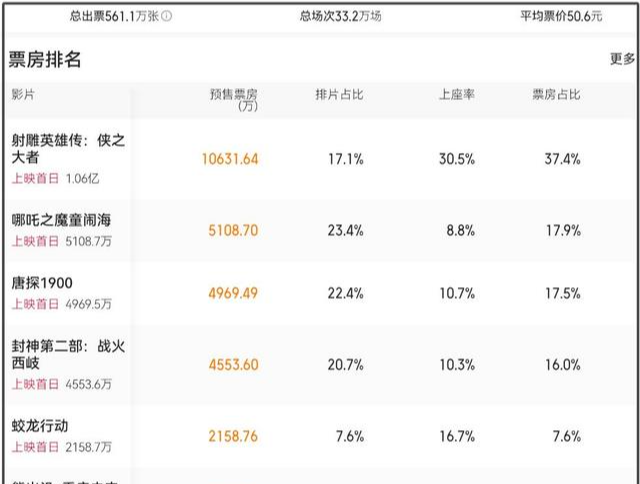This screenshot has width=640, height=484.
Task: Click the 4969.49 box office number
Action: tap(233, 293)
